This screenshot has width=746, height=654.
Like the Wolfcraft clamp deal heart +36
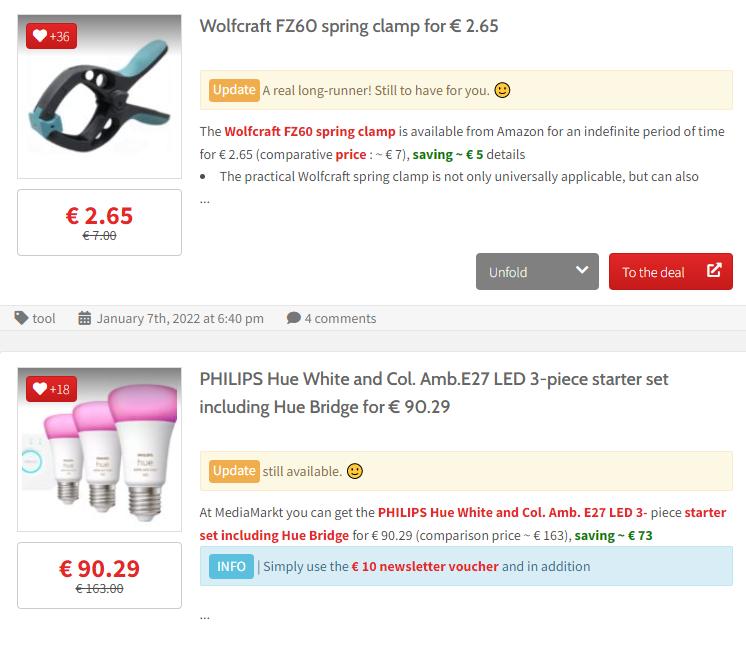(51, 36)
